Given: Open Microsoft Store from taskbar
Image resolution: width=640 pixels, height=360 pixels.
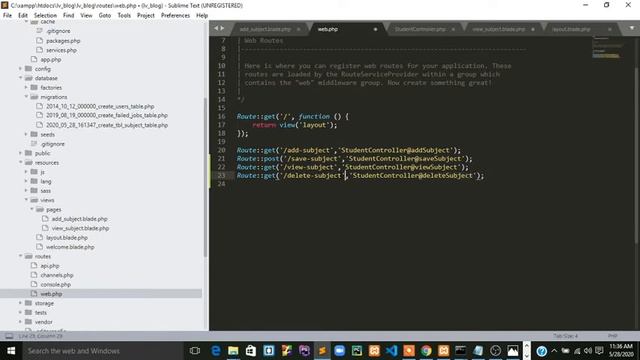Looking at the screenshot, I should click(x=251, y=351).
